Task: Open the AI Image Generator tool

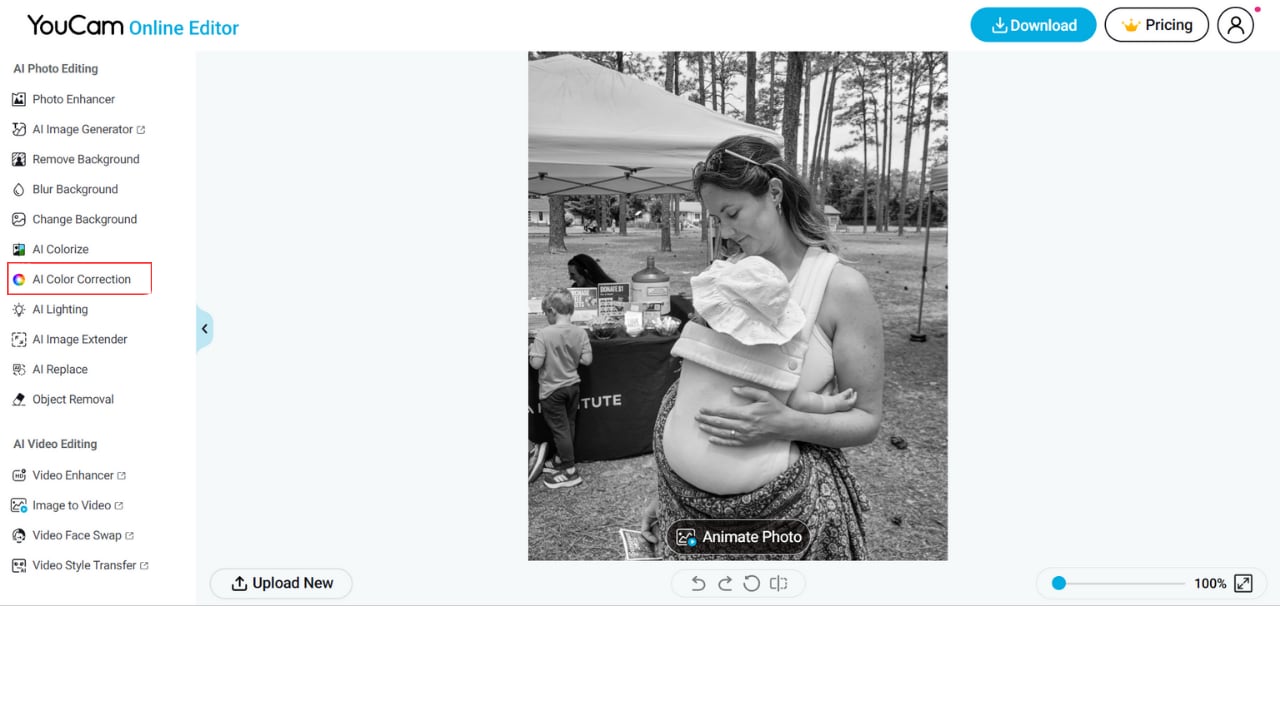Action: 82,129
